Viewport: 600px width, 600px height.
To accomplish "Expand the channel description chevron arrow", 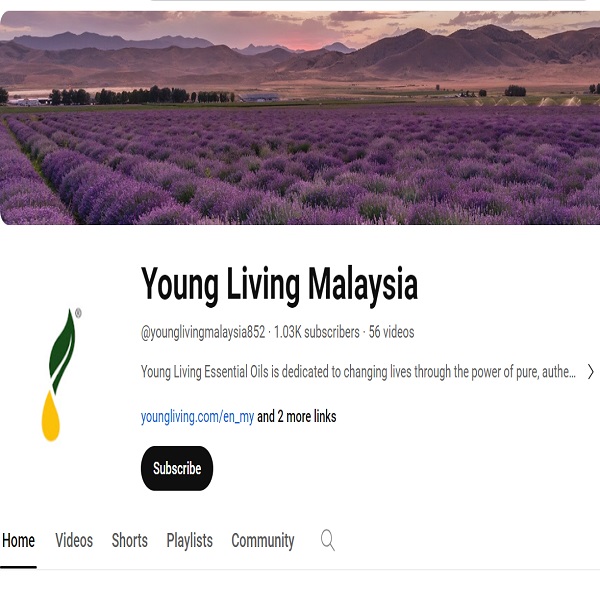I will 590,372.
